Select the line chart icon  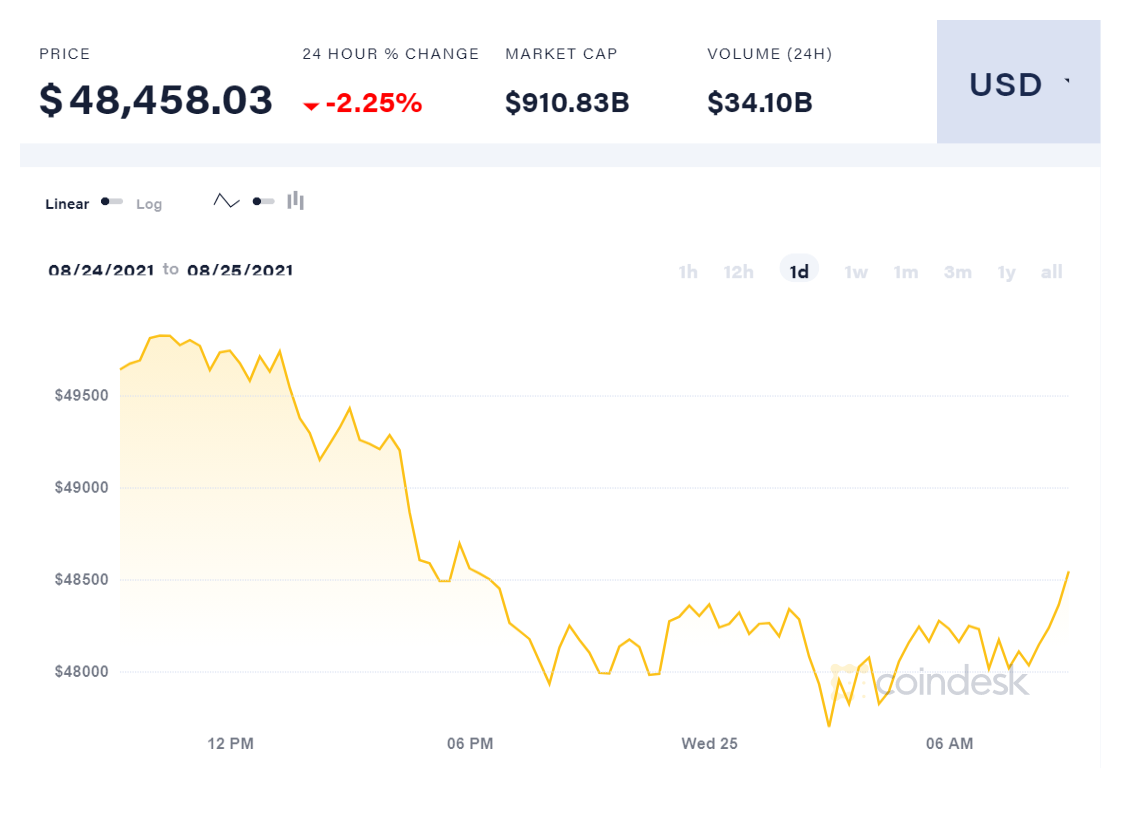click(226, 201)
